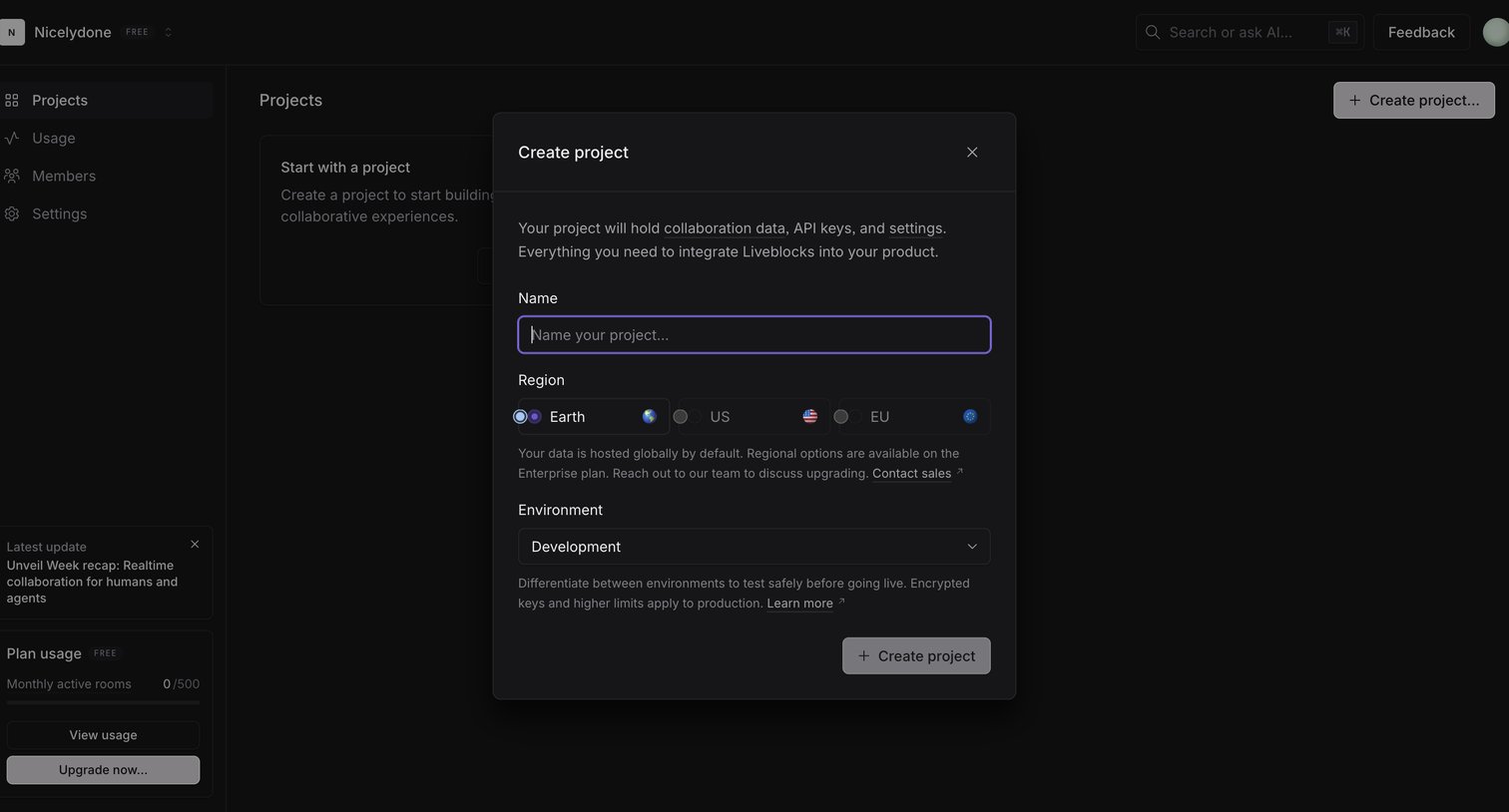Click Create project... button in page header
The height and width of the screenshot is (812, 1509).
(x=1414, y=100)
